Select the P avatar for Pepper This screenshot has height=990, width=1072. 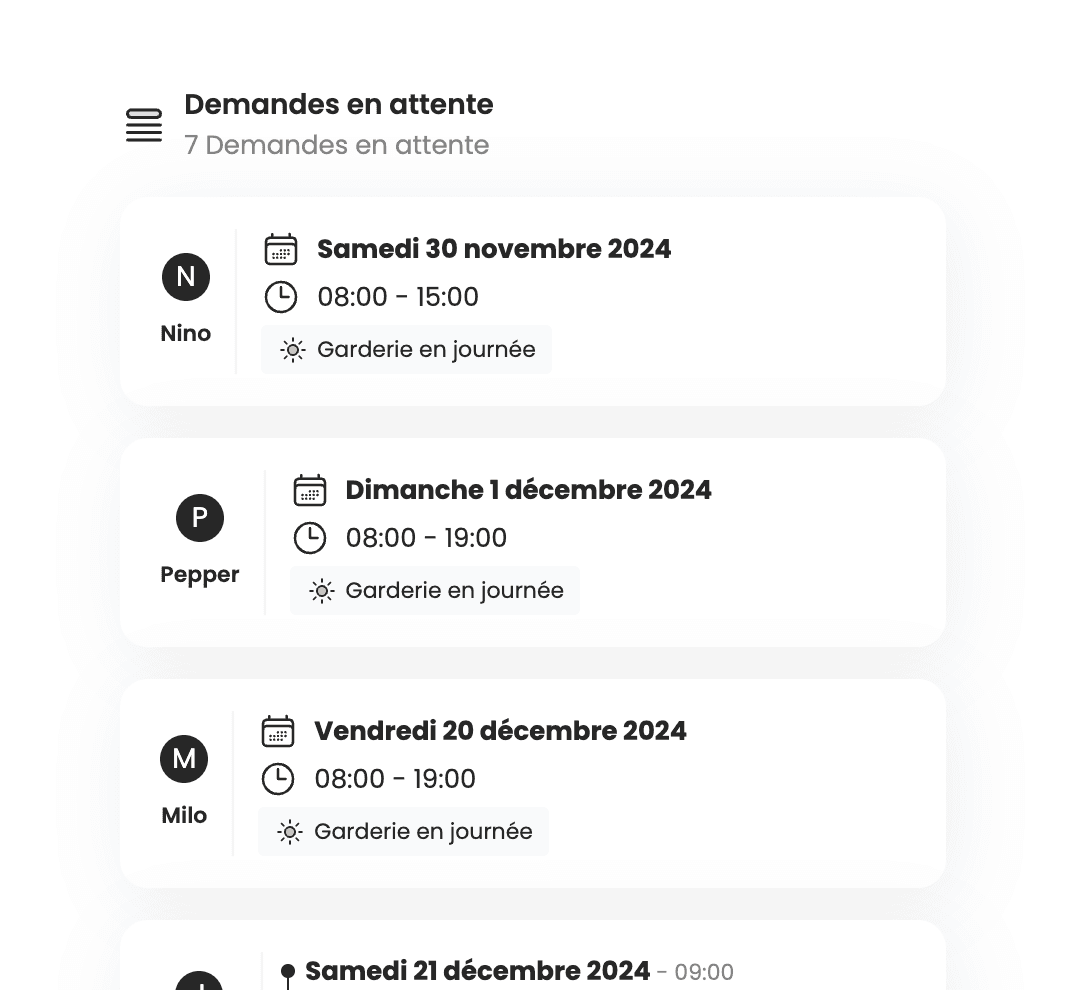199,518
